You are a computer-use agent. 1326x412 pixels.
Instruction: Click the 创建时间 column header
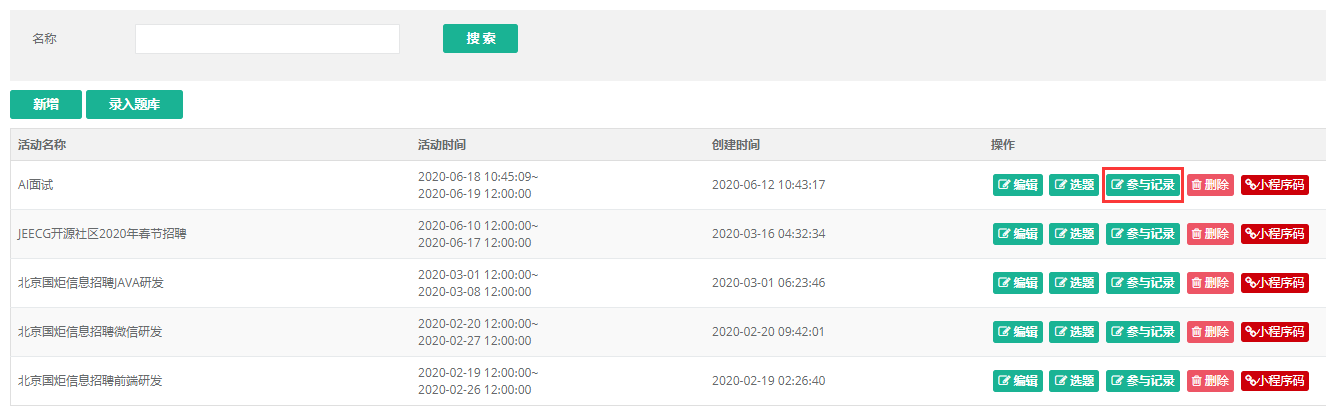736,145
